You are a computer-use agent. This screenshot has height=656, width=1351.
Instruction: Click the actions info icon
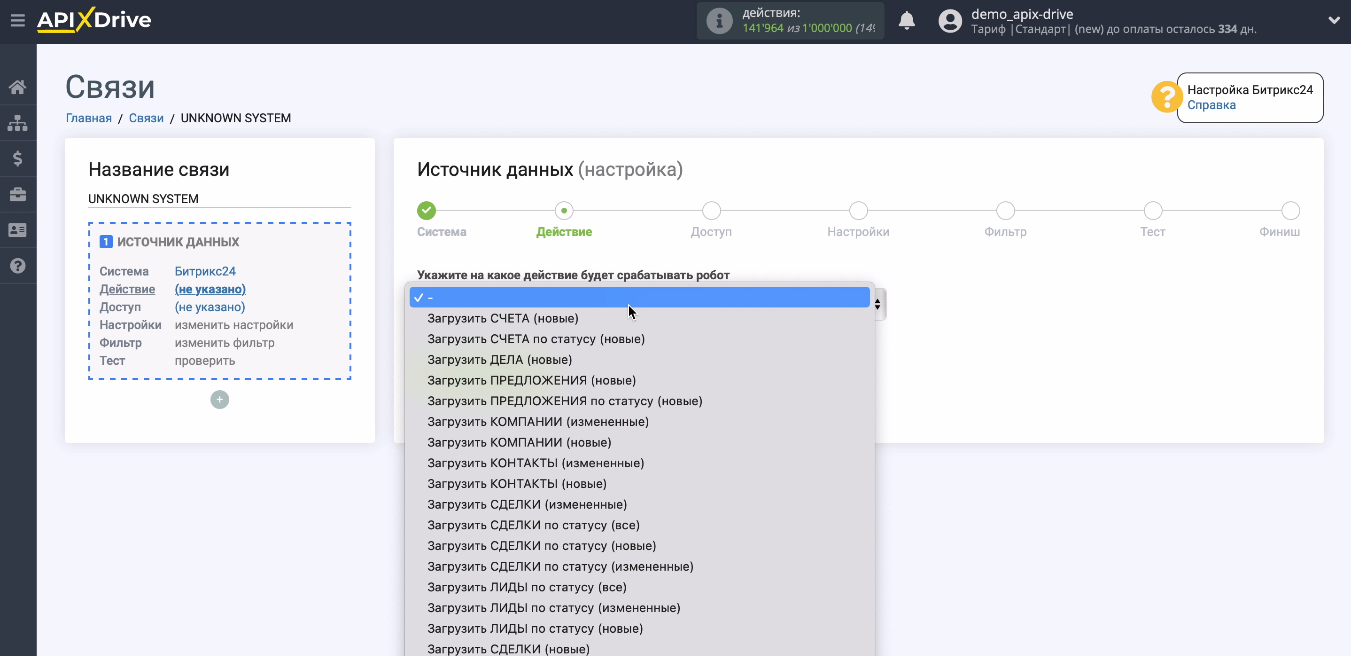pyautogui.click(x=719, y=21)
